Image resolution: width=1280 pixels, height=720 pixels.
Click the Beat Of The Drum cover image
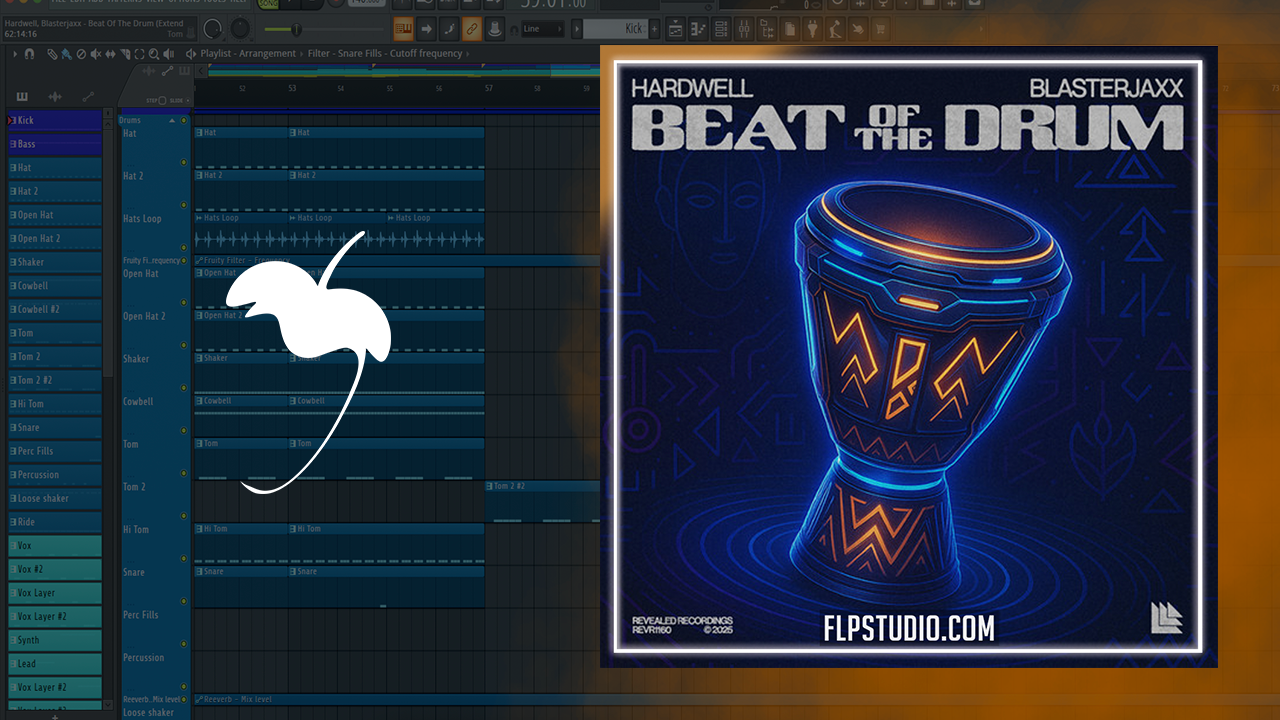tap(909, 356)
